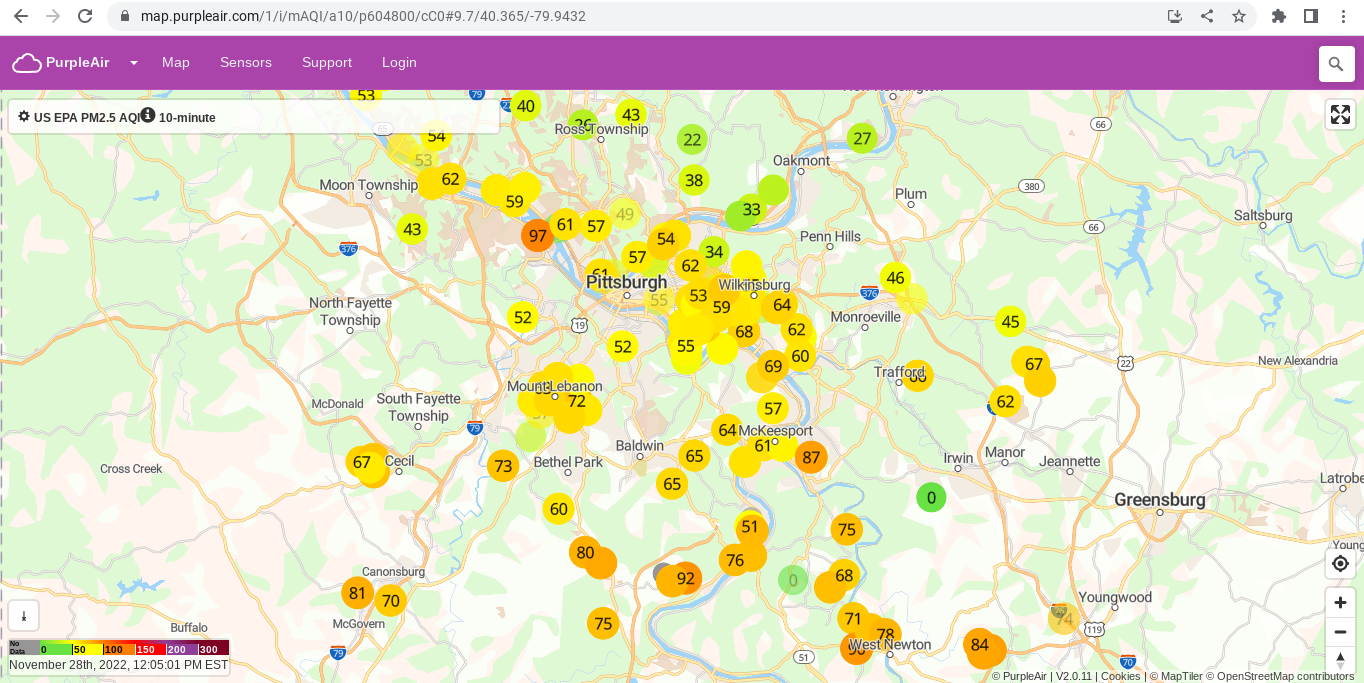
Task: Click the Login link
Action: (x=399, y=62)
